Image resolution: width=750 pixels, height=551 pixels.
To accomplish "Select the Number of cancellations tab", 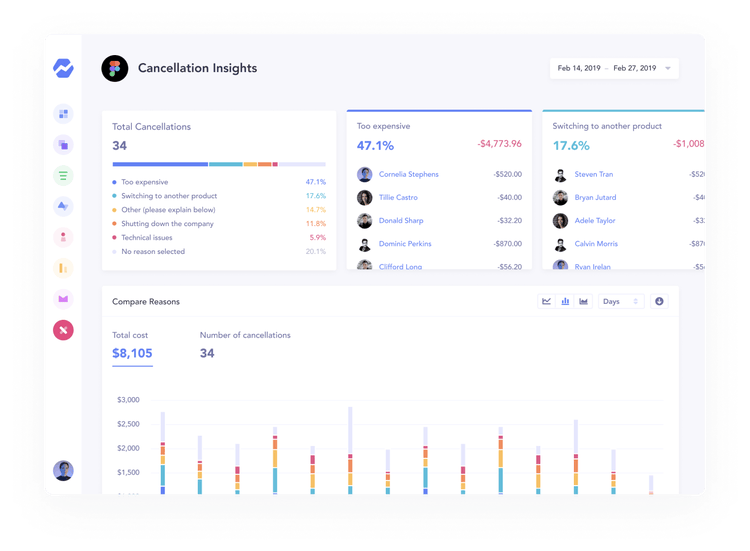I will (x=245, y=345).
